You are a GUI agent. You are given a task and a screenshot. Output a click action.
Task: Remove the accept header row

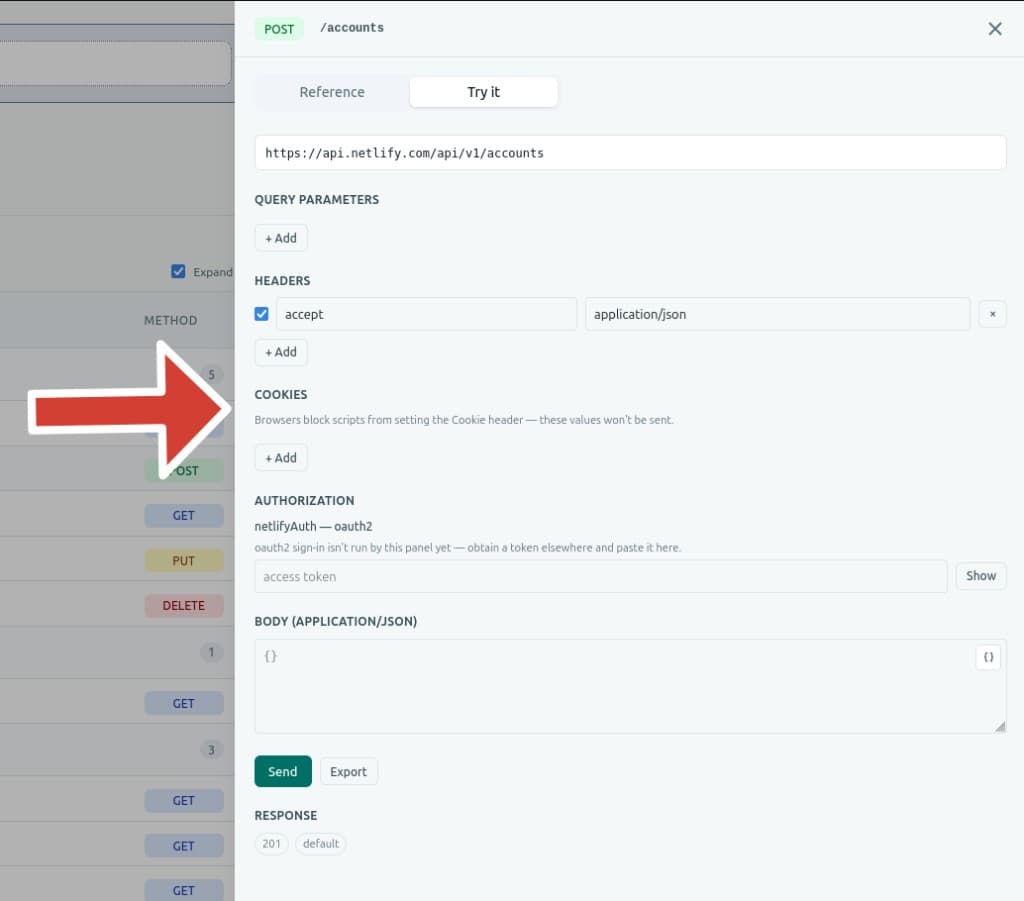point(992,314)
